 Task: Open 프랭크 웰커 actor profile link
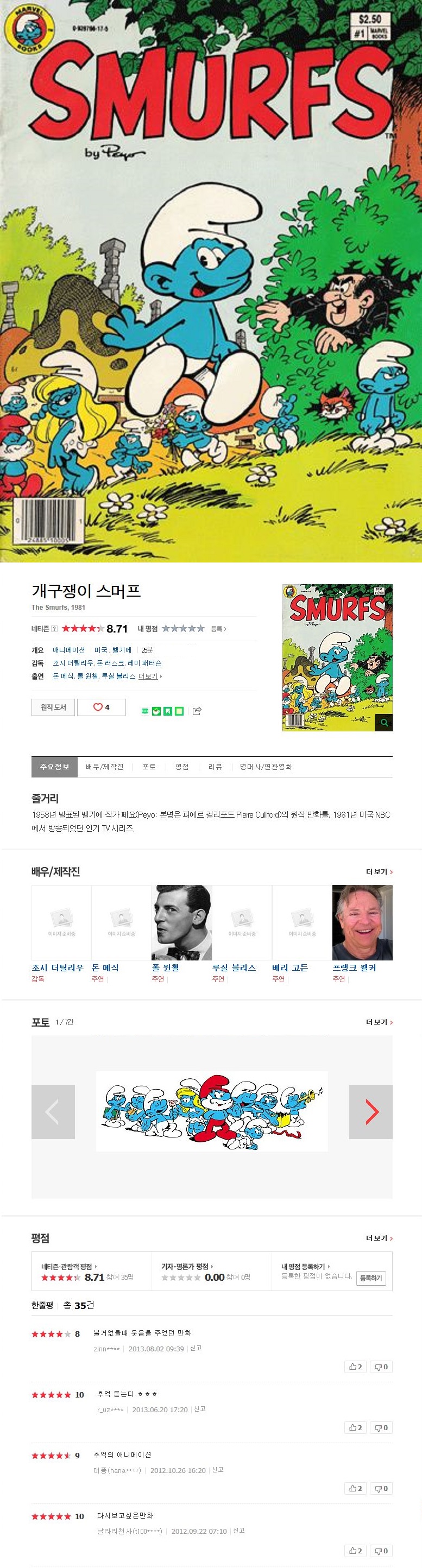(355, 967)
